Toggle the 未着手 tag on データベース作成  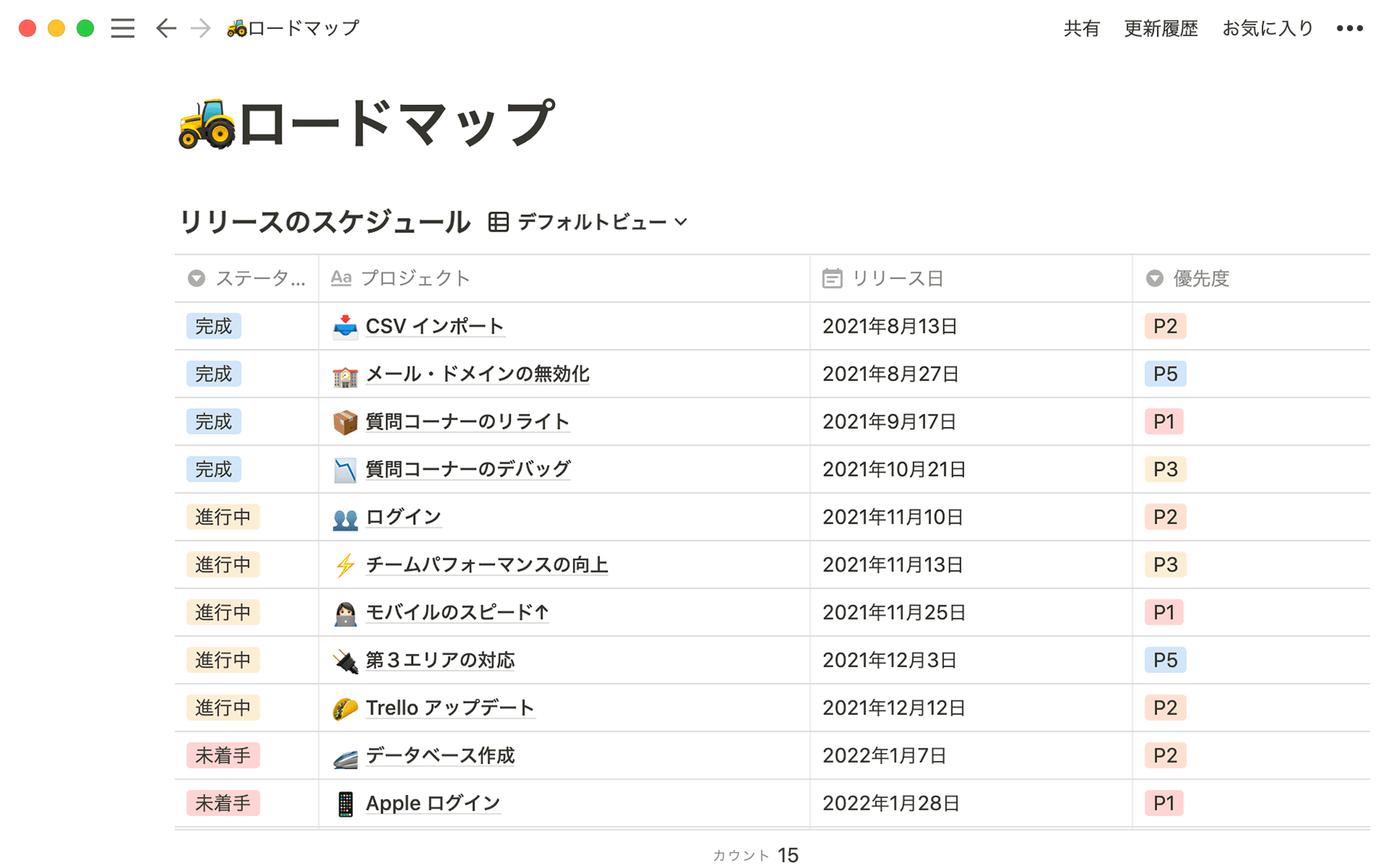pyautogui.click(x=222, y=755)
